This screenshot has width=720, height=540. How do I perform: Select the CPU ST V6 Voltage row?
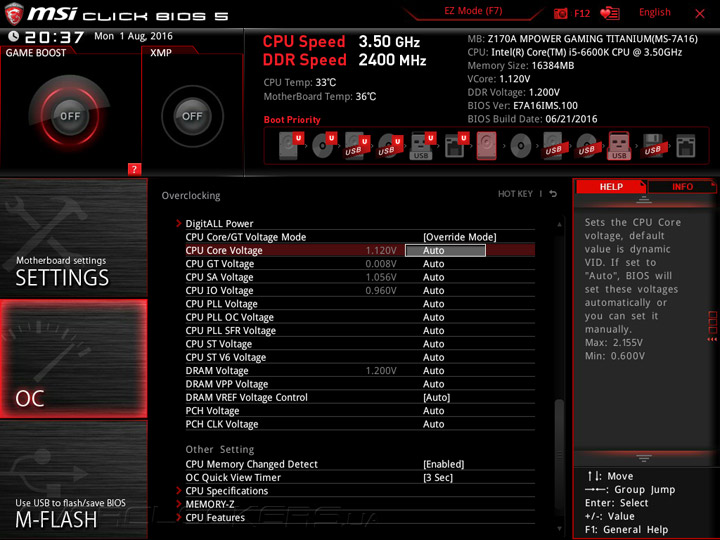(x=360, y=357)
